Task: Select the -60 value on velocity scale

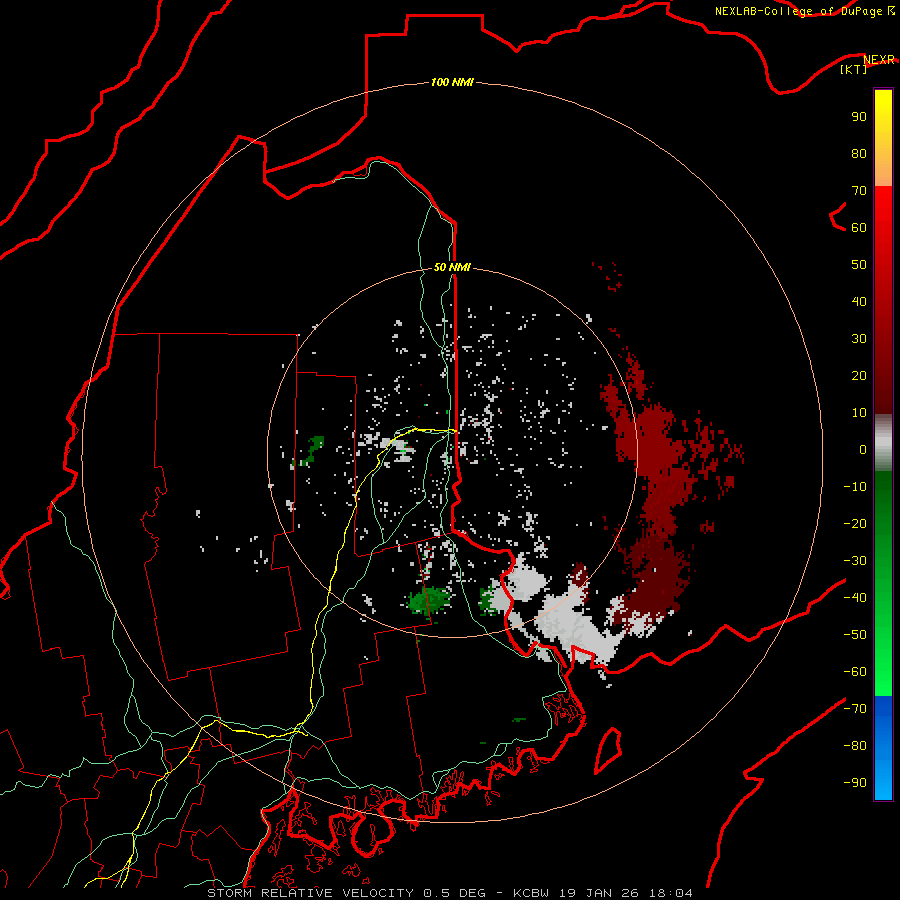Action: click(x=855, y=672)
